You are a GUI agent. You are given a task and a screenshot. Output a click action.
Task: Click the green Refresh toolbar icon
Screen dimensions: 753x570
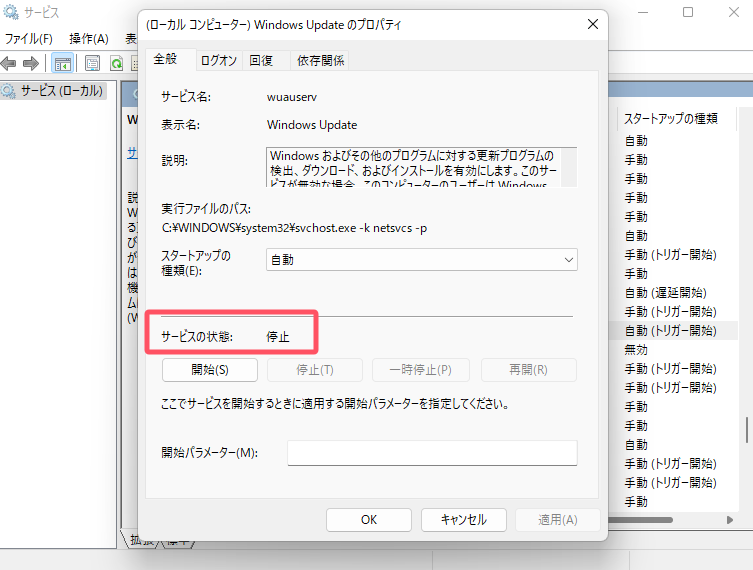116,63
